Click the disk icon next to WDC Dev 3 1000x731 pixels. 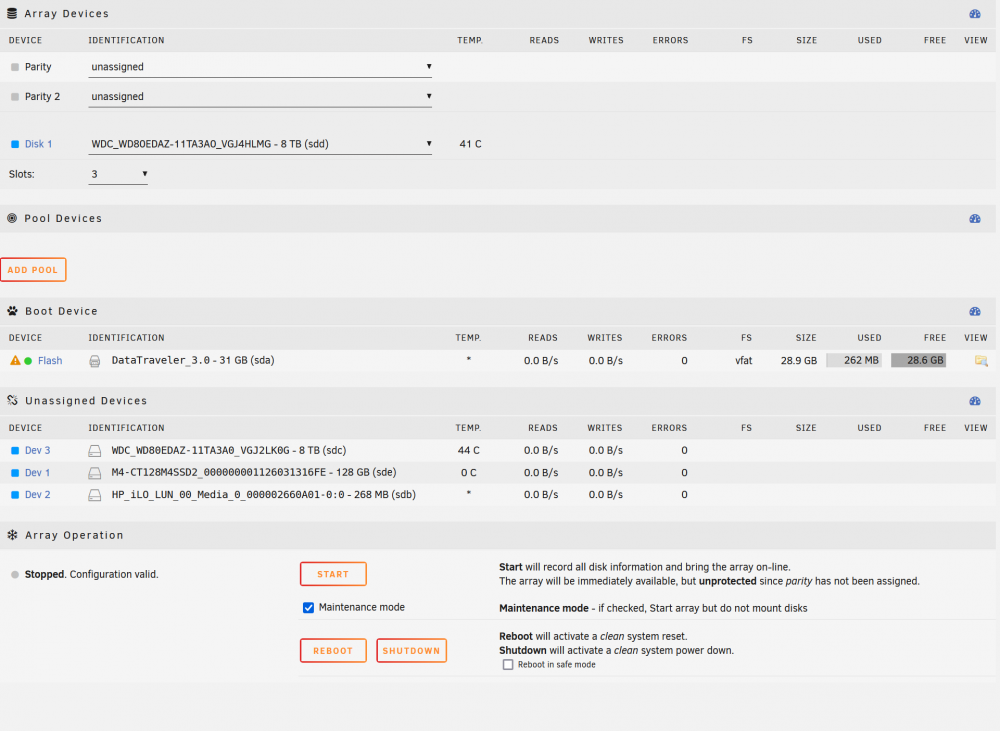click(x=94, y=450)
